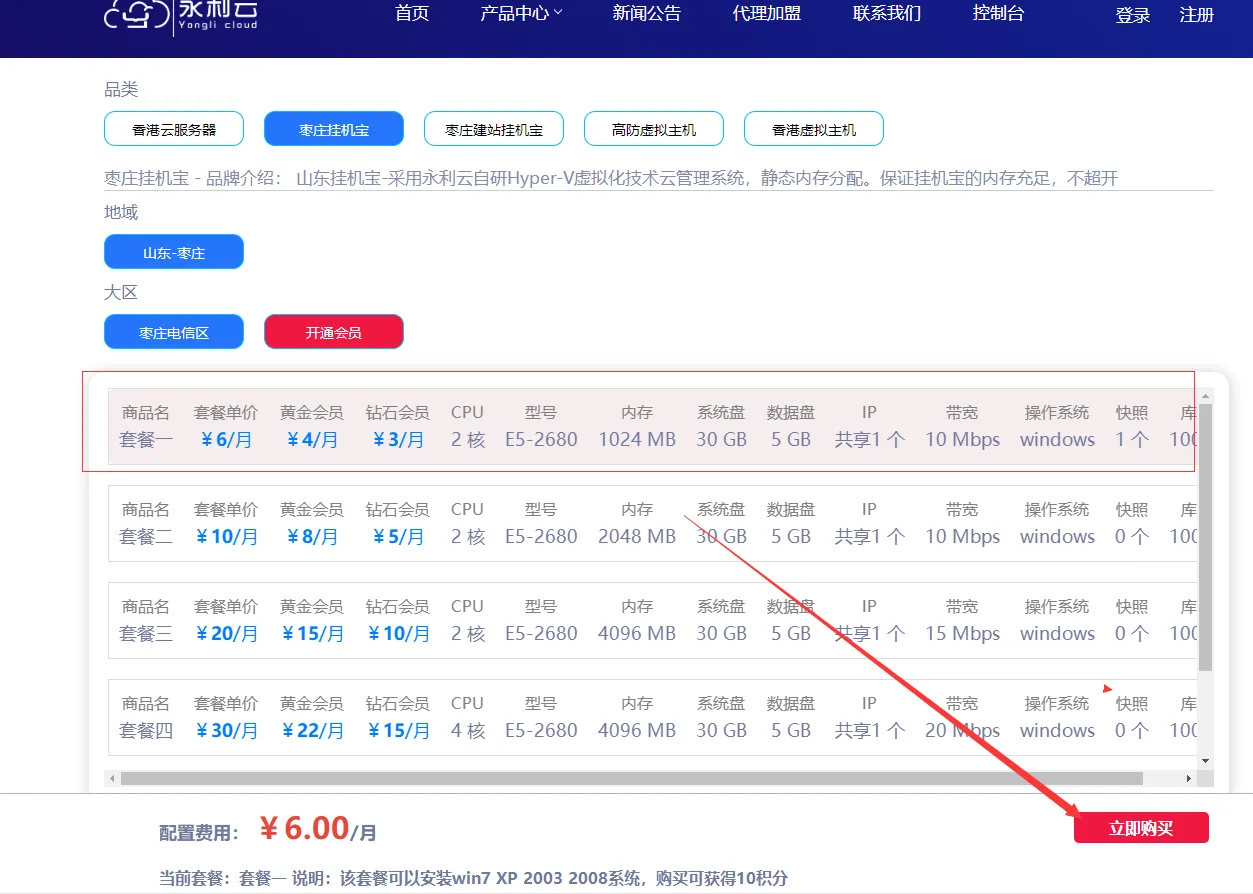Click the 立即购买 button
Image resolution: width=1253 pixels, height=894 pixels.
point(1141,828)
